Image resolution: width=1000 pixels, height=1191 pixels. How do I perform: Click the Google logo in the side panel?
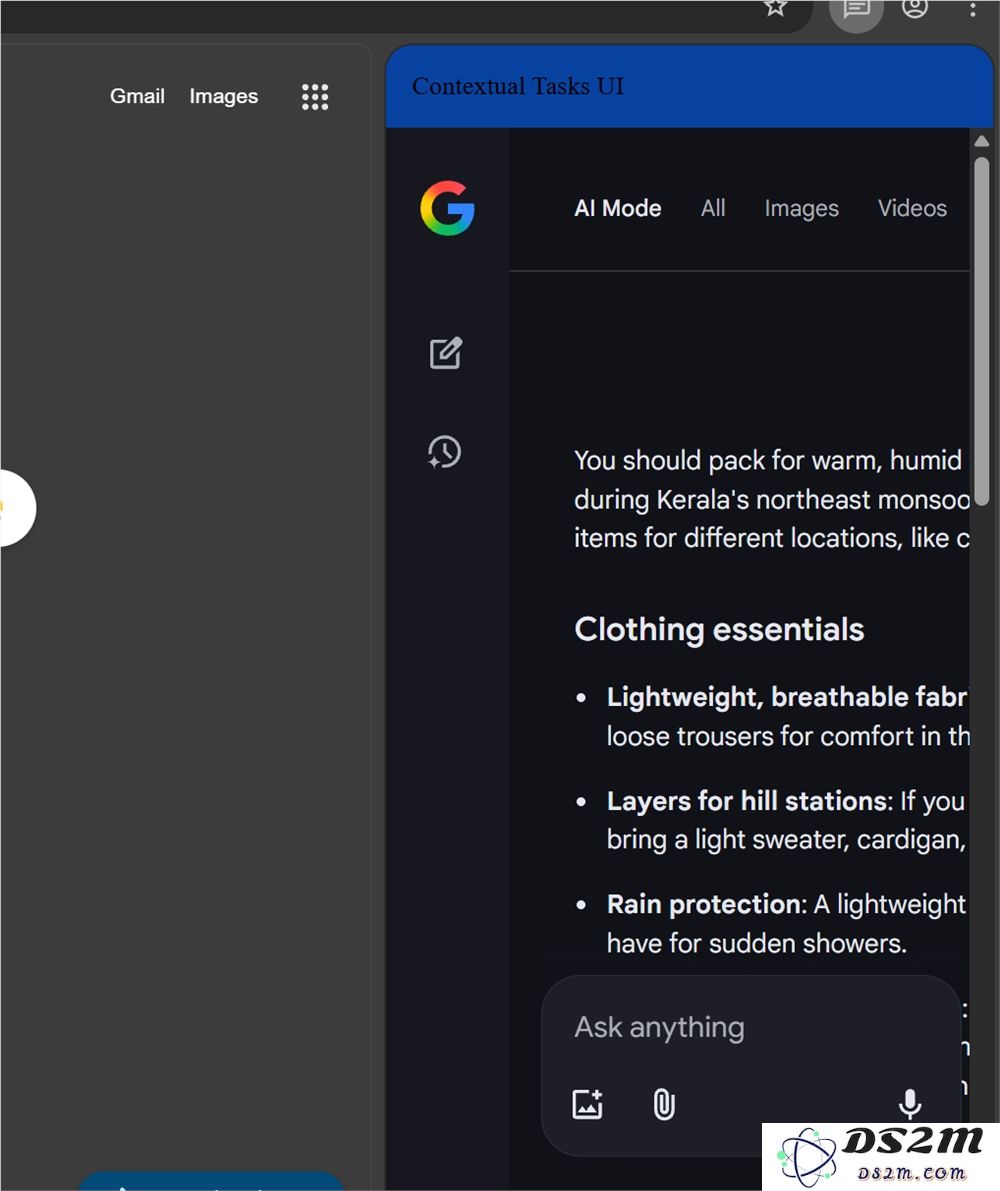(x=447, y=208)
